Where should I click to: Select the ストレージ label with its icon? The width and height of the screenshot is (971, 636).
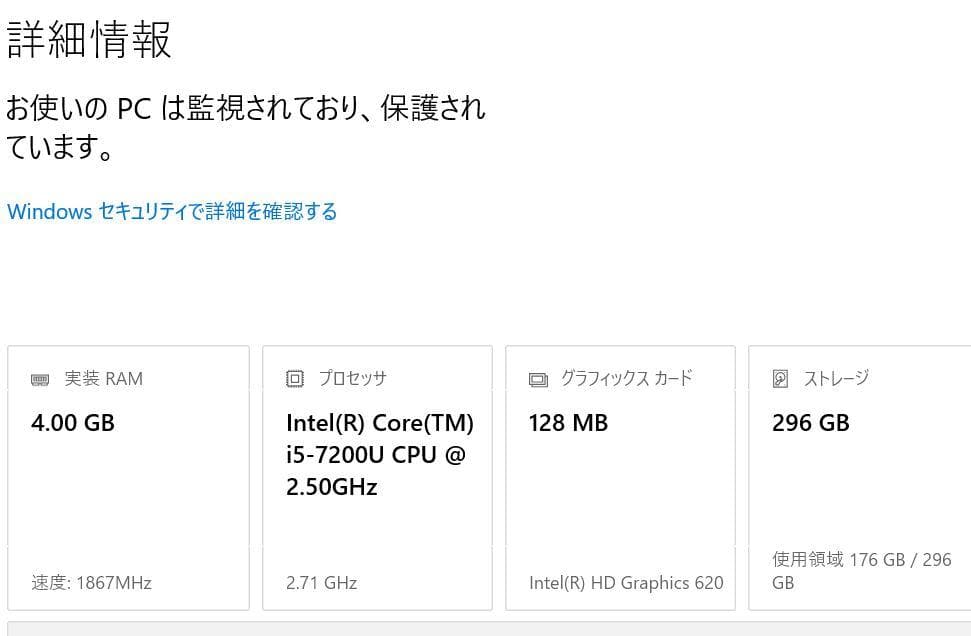[x=822, y=379]
